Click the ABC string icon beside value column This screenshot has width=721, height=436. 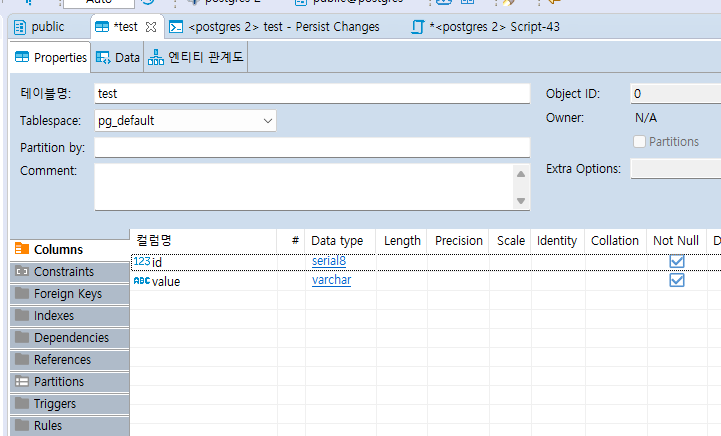[141, 281]
